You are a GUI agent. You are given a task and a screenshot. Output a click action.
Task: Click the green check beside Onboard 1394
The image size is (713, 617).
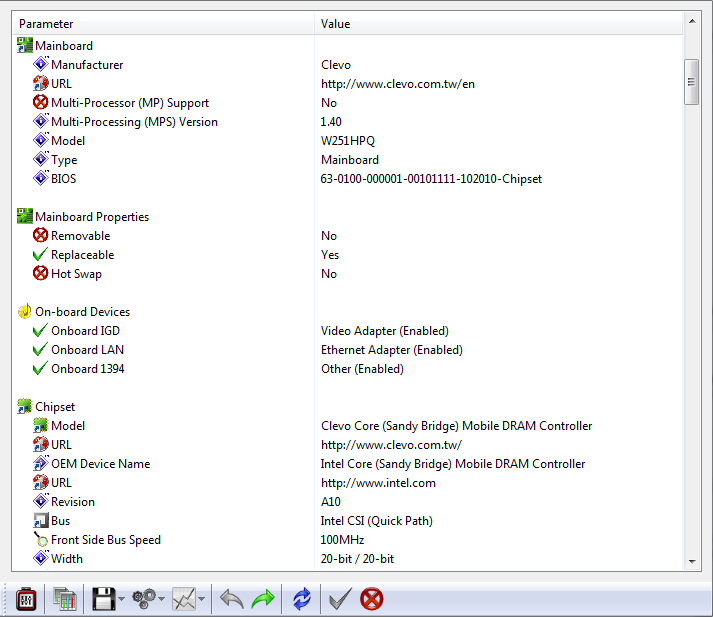tap(40, 368)
